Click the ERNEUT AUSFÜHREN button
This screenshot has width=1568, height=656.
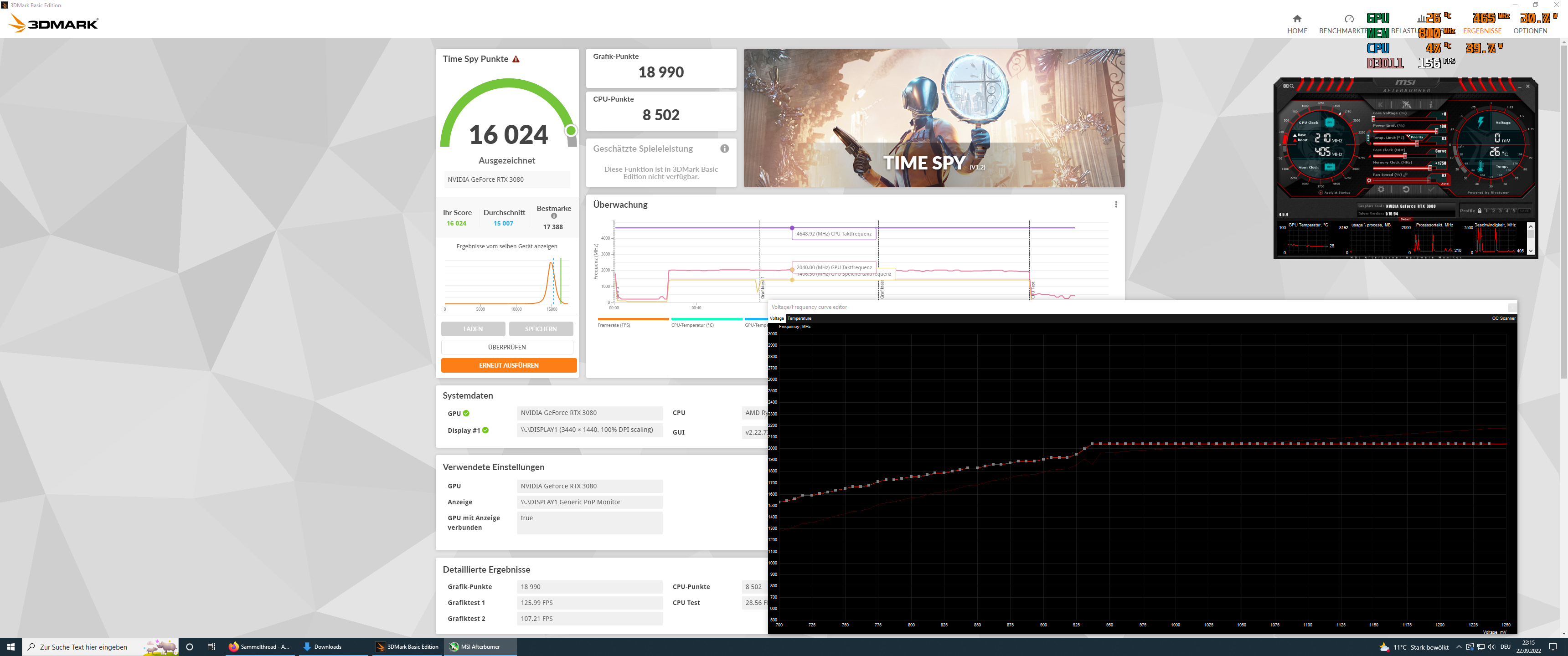508,365
